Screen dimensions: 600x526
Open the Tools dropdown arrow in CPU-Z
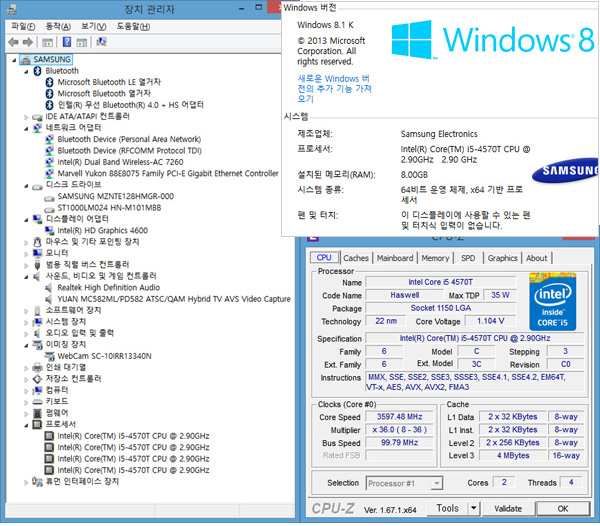(x=473, y=508)
